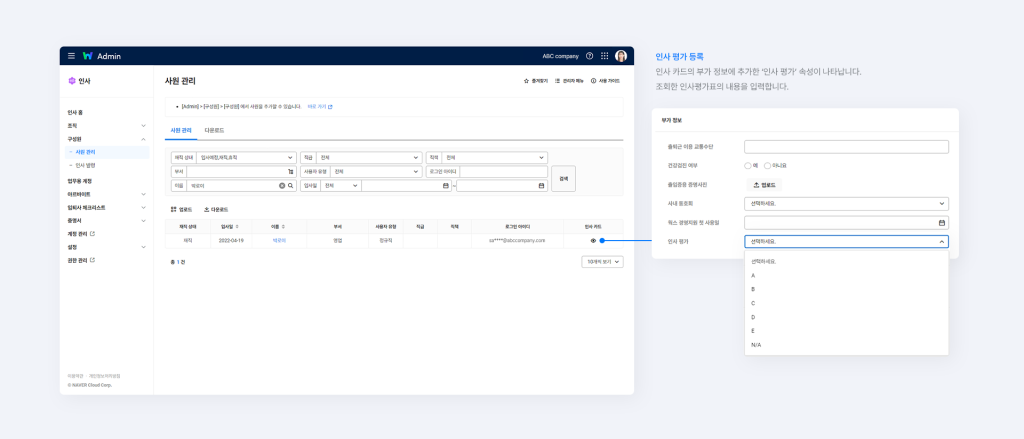Click the user profile avatar
This screenshot has width=1024, height=439.
(621, 56)
